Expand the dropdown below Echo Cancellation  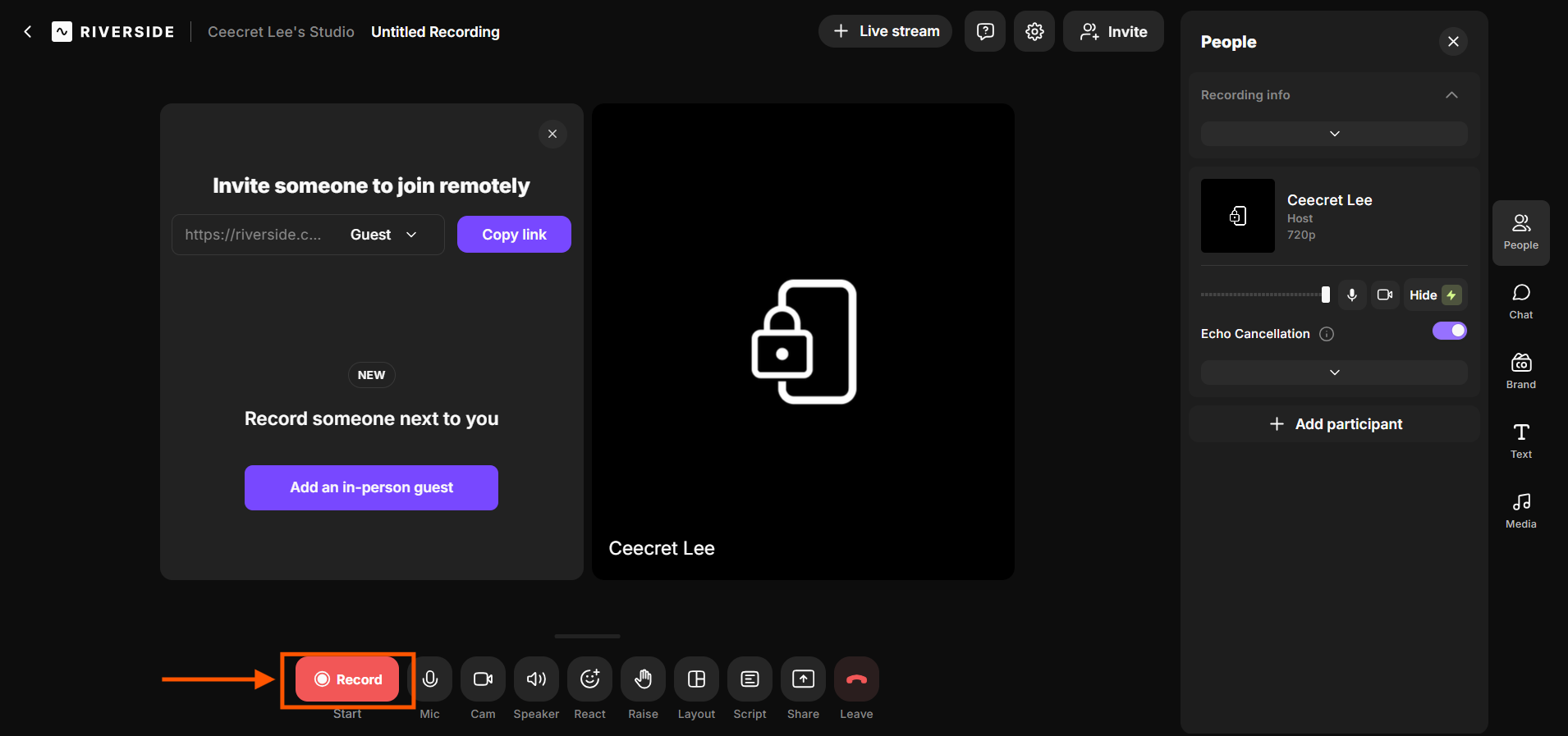tap(1334, 373)
